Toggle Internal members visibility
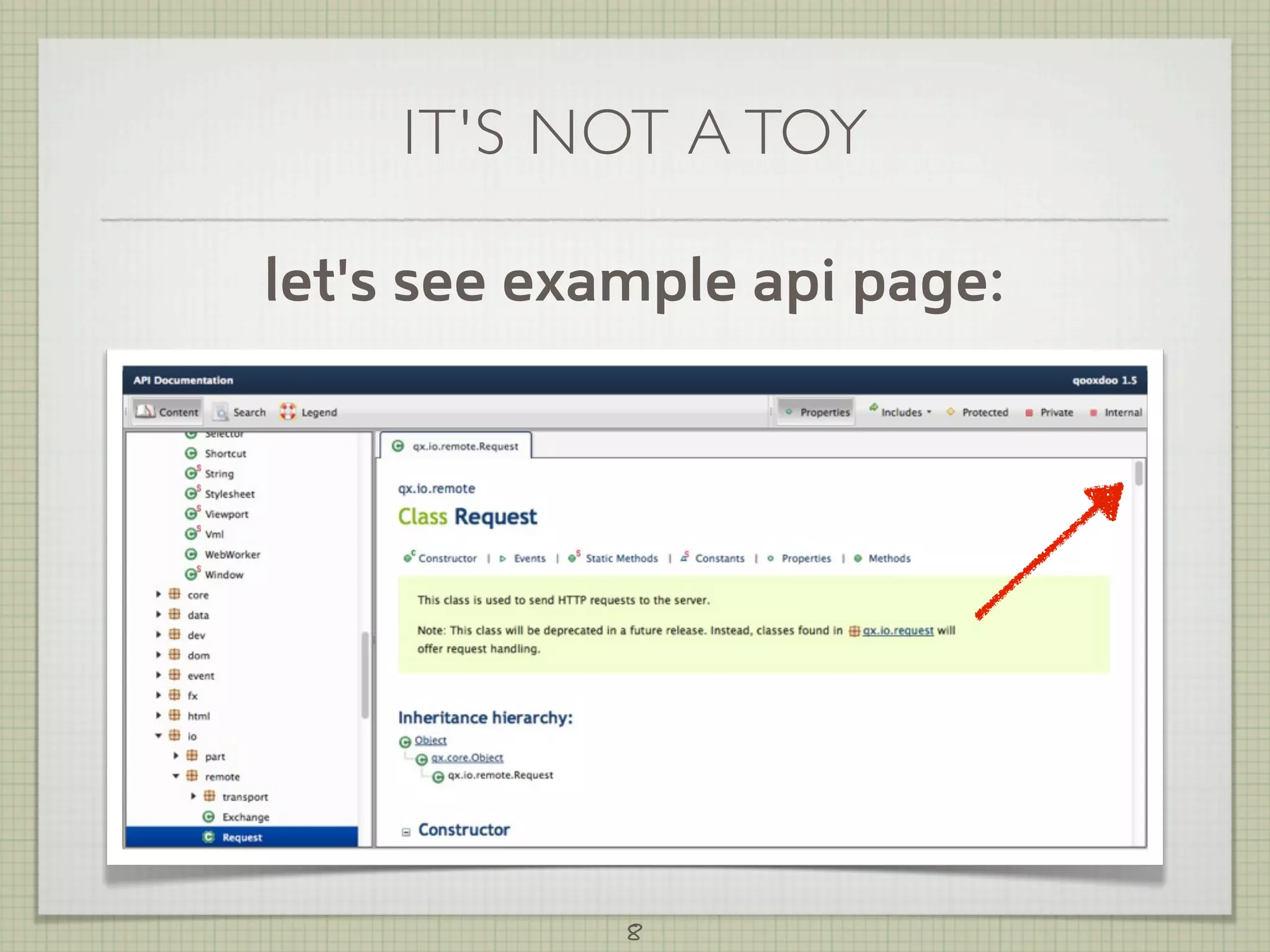The width and height of the screenshot is (1270, 952). point(1116,412)
